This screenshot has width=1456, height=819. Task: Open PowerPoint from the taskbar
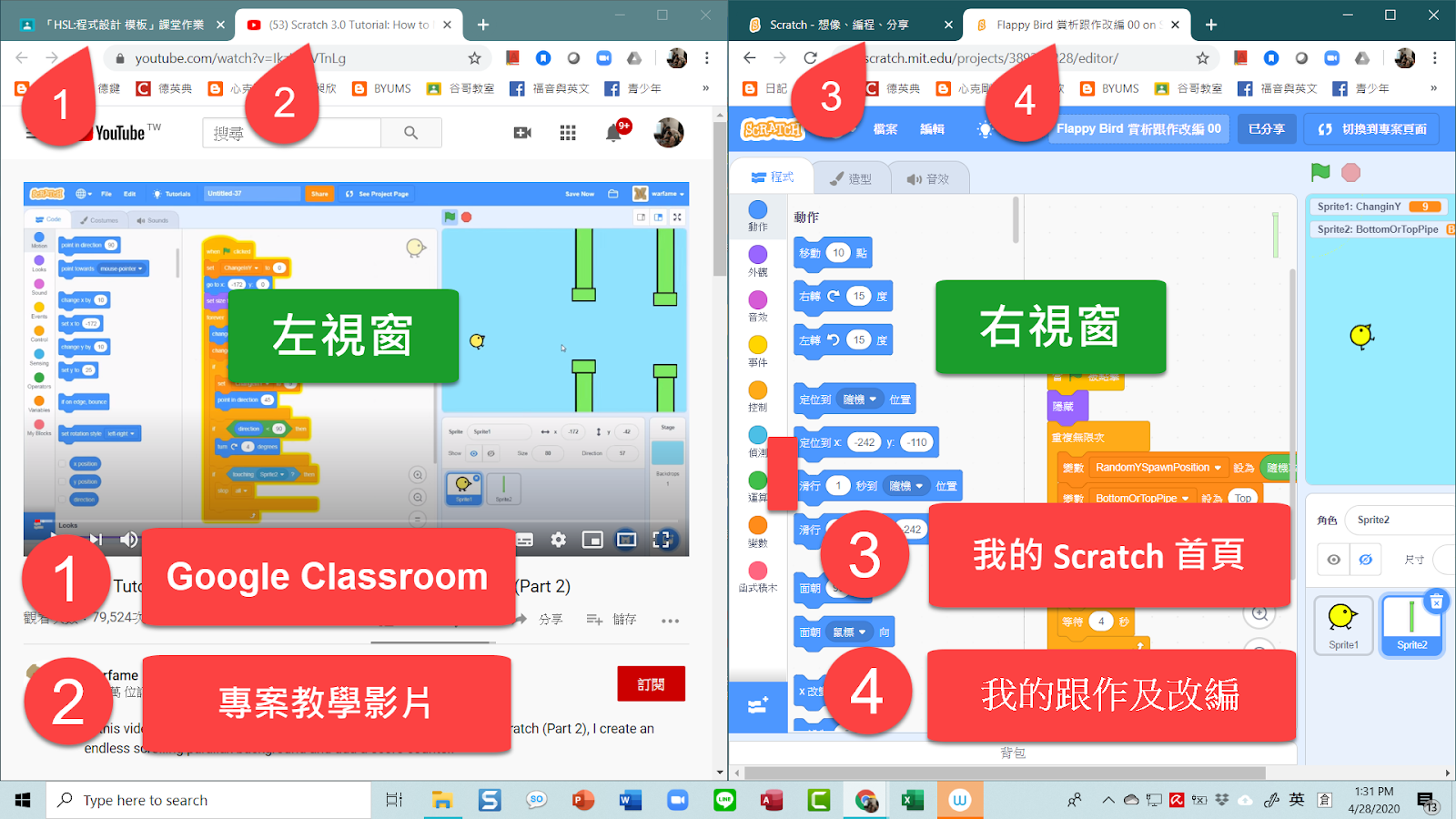tap(583, 800)
